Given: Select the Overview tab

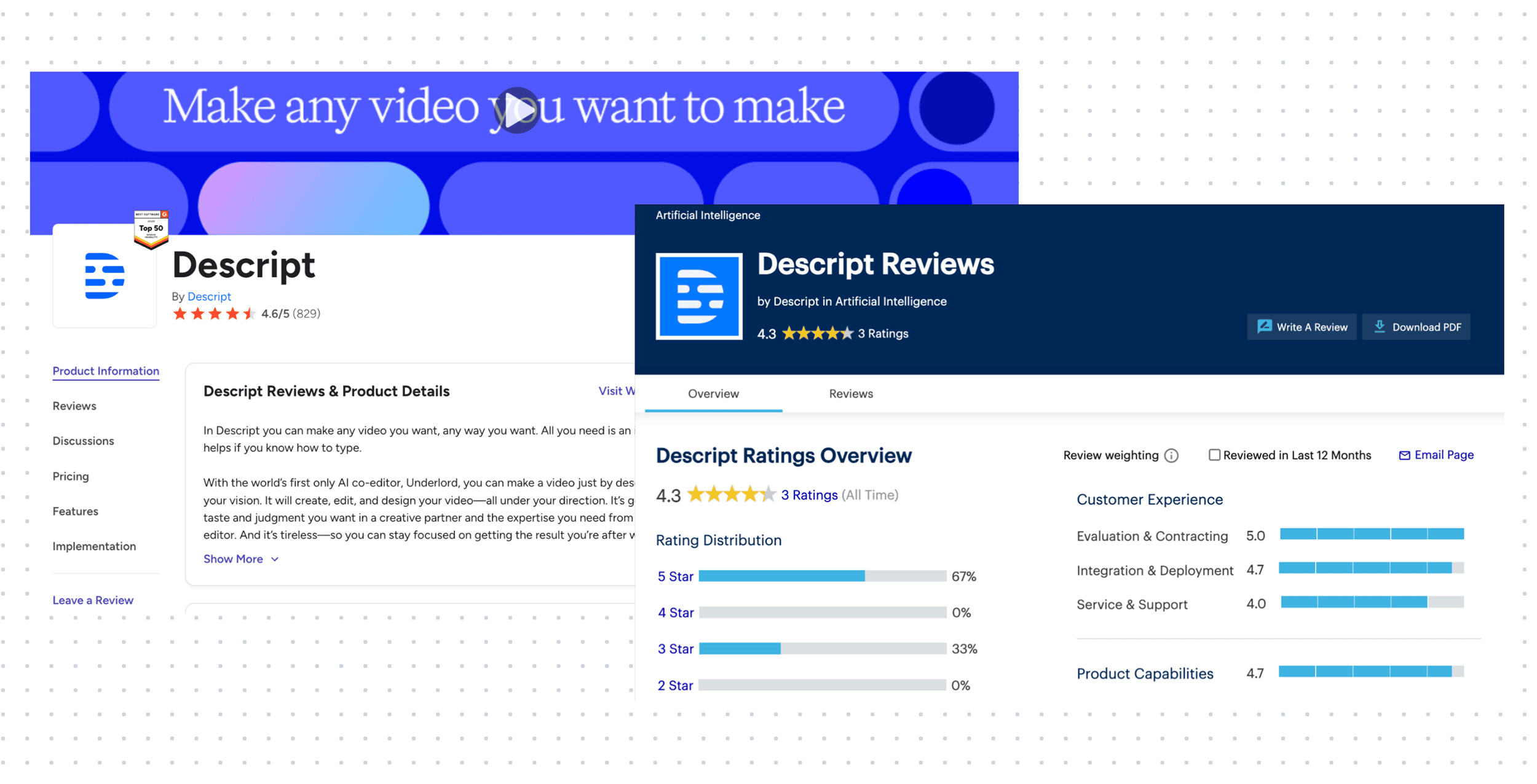Looking at the screenshot, I should click(x=713, y=394).
